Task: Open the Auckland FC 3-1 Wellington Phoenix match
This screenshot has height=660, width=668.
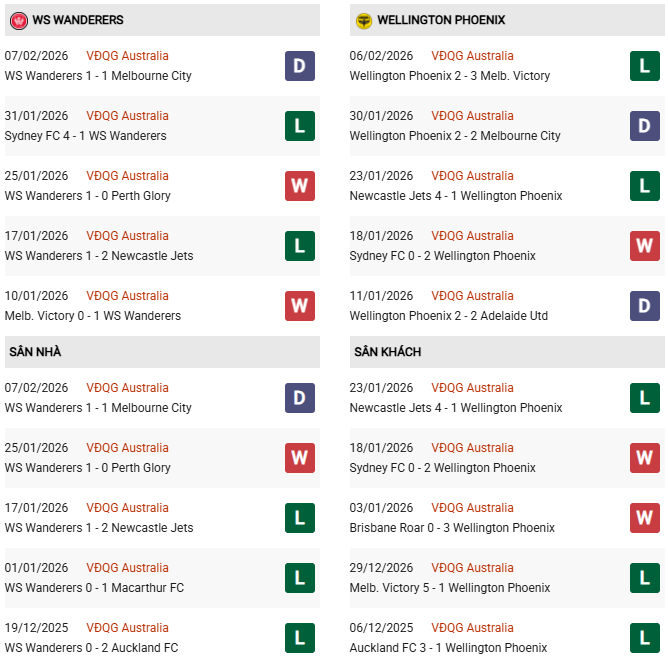Action: (449, 648)
